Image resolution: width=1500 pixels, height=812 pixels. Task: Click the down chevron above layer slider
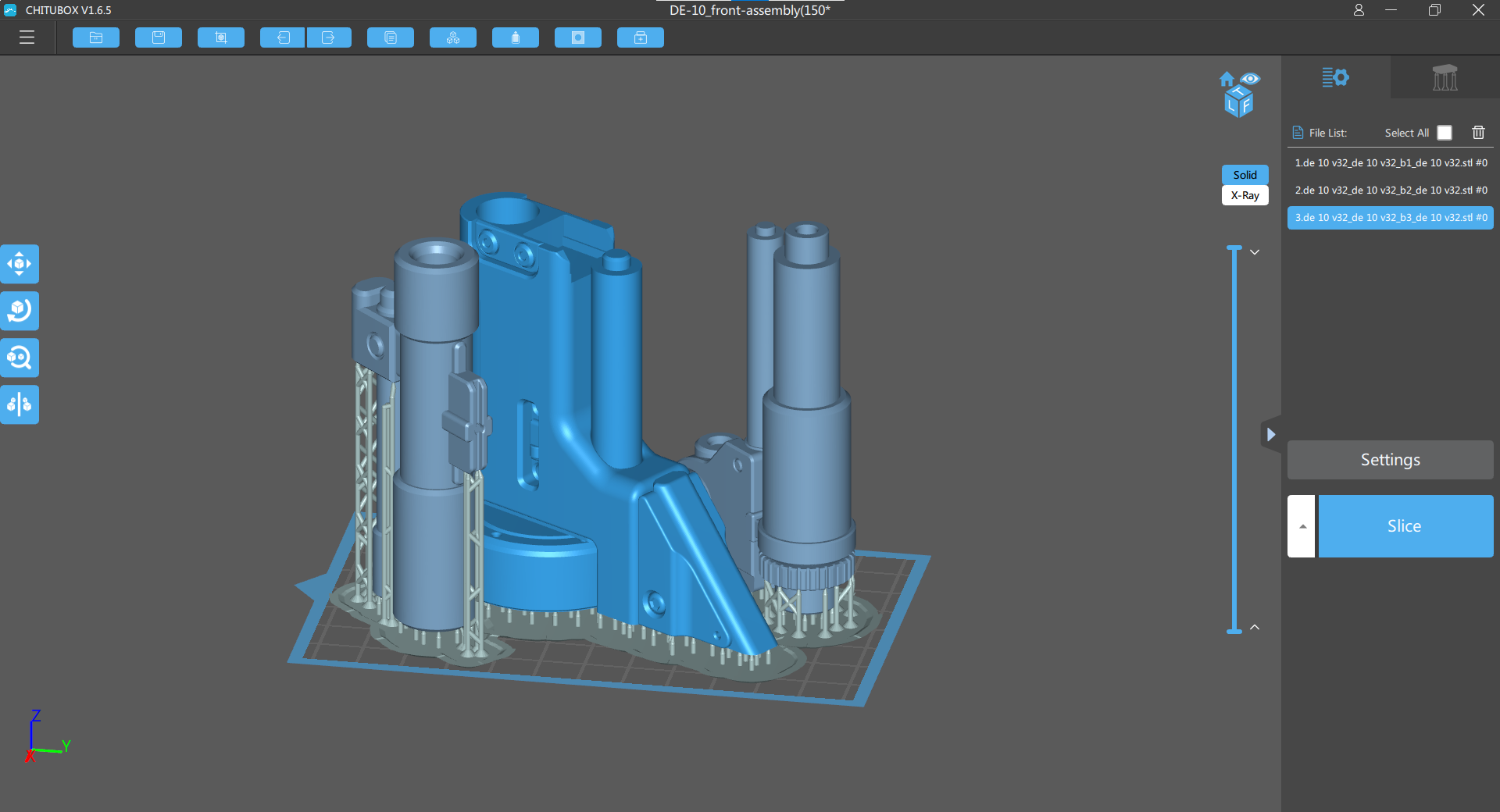(x=1255, y=252)
